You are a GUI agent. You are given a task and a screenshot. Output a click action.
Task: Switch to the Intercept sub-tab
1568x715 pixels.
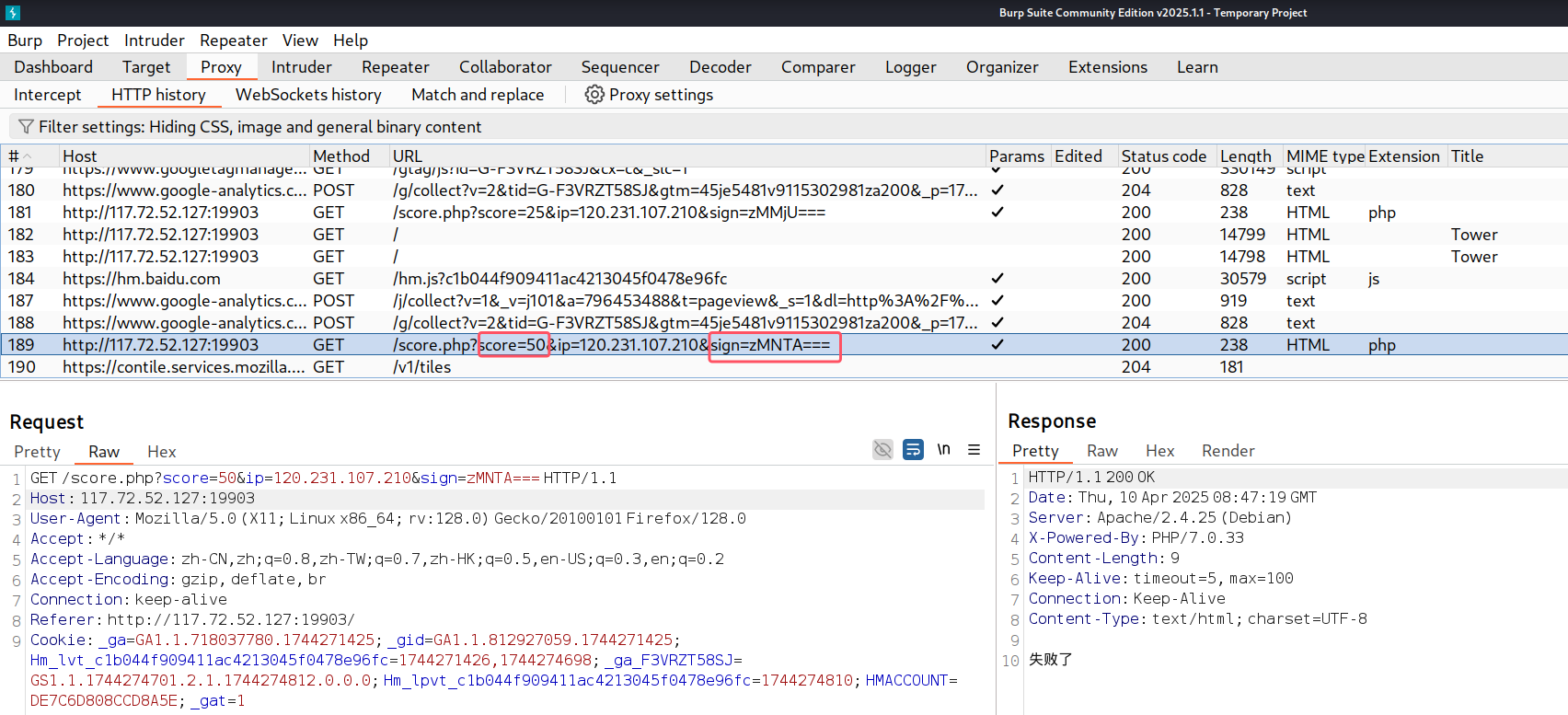48,95
